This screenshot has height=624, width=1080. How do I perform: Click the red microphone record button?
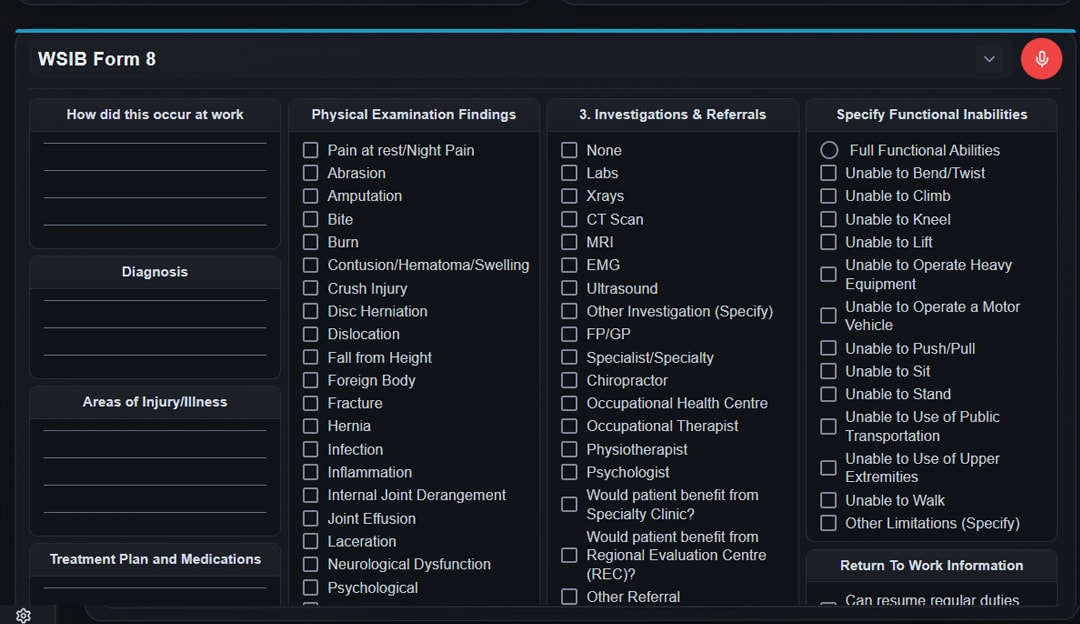click(1041, 59)
